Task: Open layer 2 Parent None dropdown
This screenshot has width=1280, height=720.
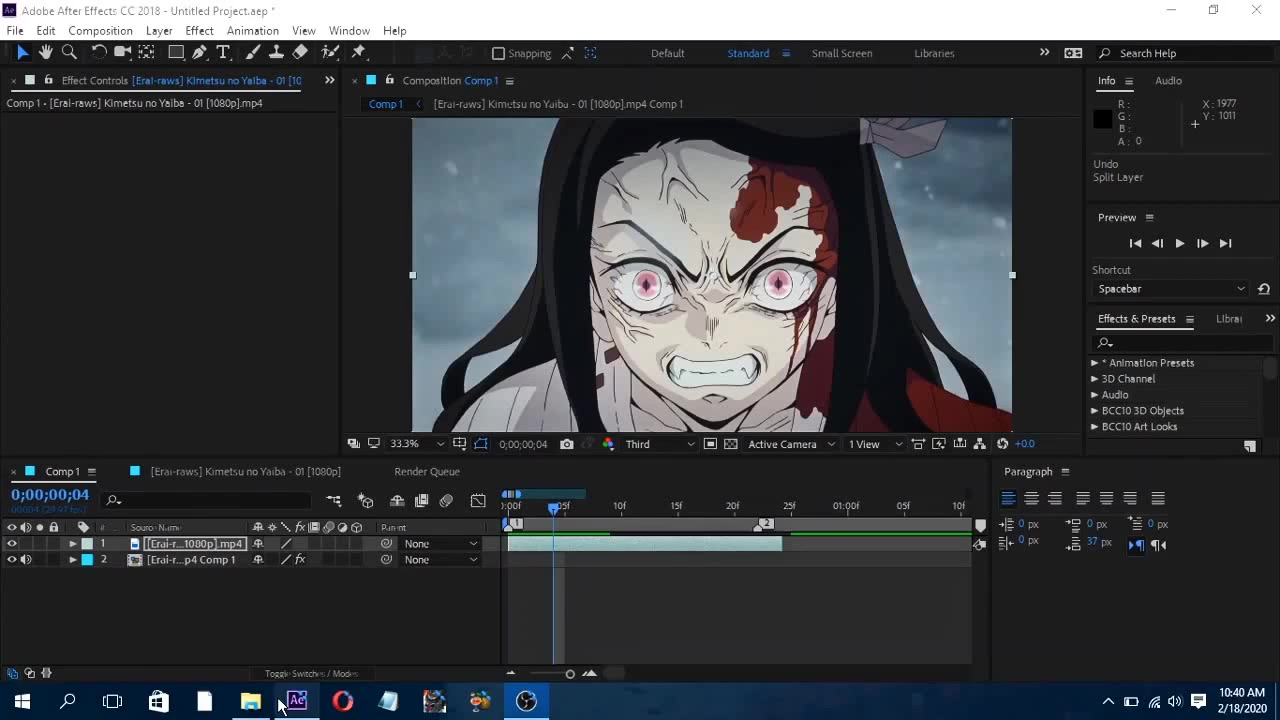Action: pyautogui.click(x=440, y=560)
